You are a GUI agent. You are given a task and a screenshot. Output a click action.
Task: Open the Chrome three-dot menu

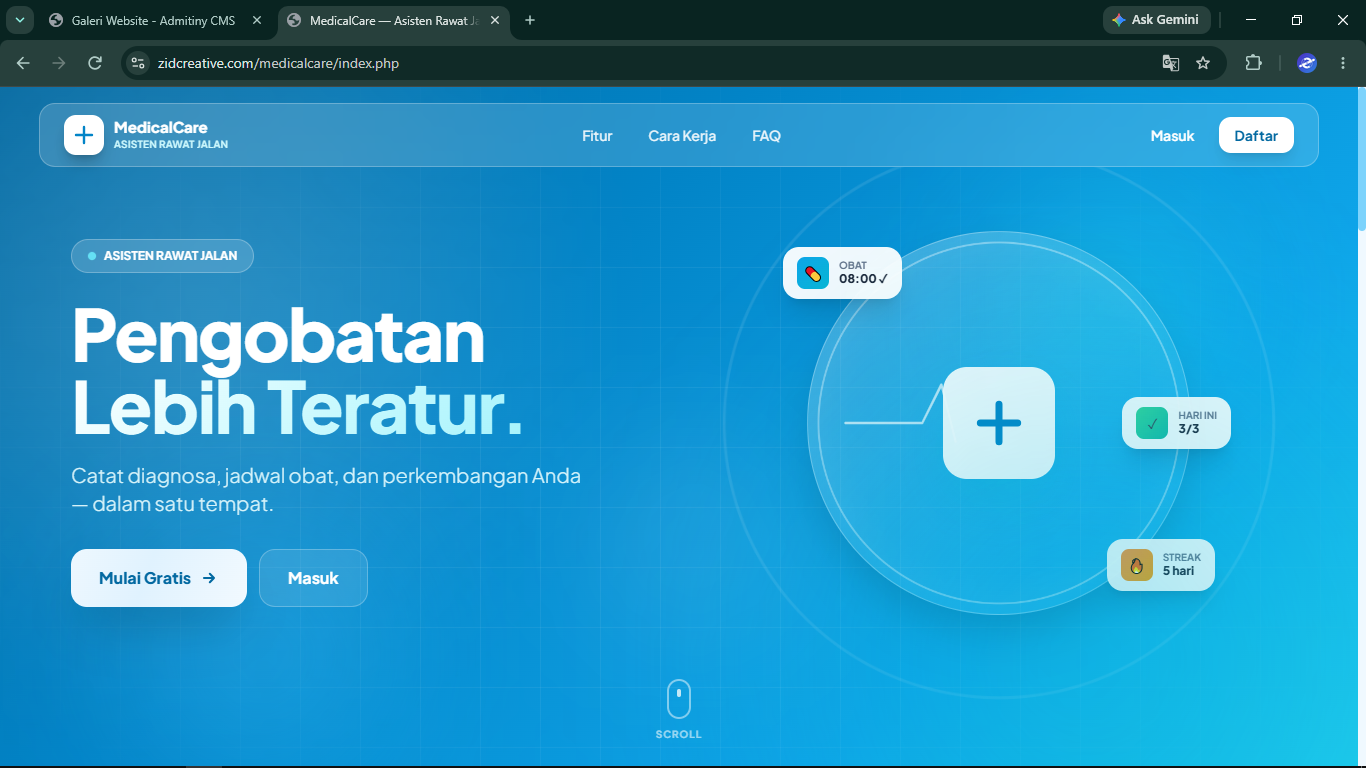click(1343, 63)
